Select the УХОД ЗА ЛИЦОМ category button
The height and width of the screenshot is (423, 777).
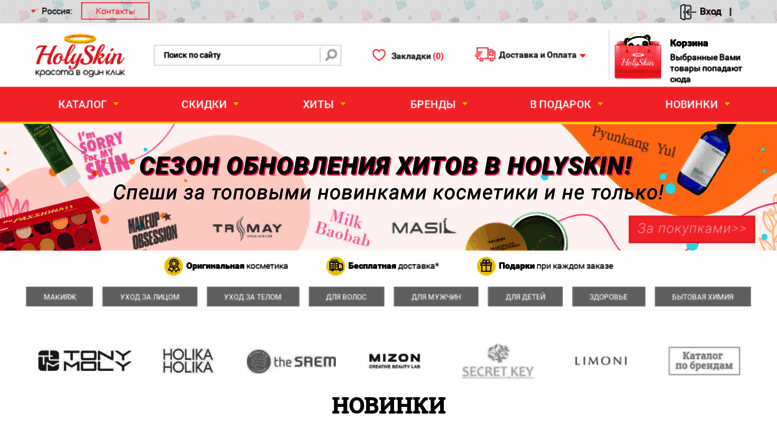[x=150, y=297]
